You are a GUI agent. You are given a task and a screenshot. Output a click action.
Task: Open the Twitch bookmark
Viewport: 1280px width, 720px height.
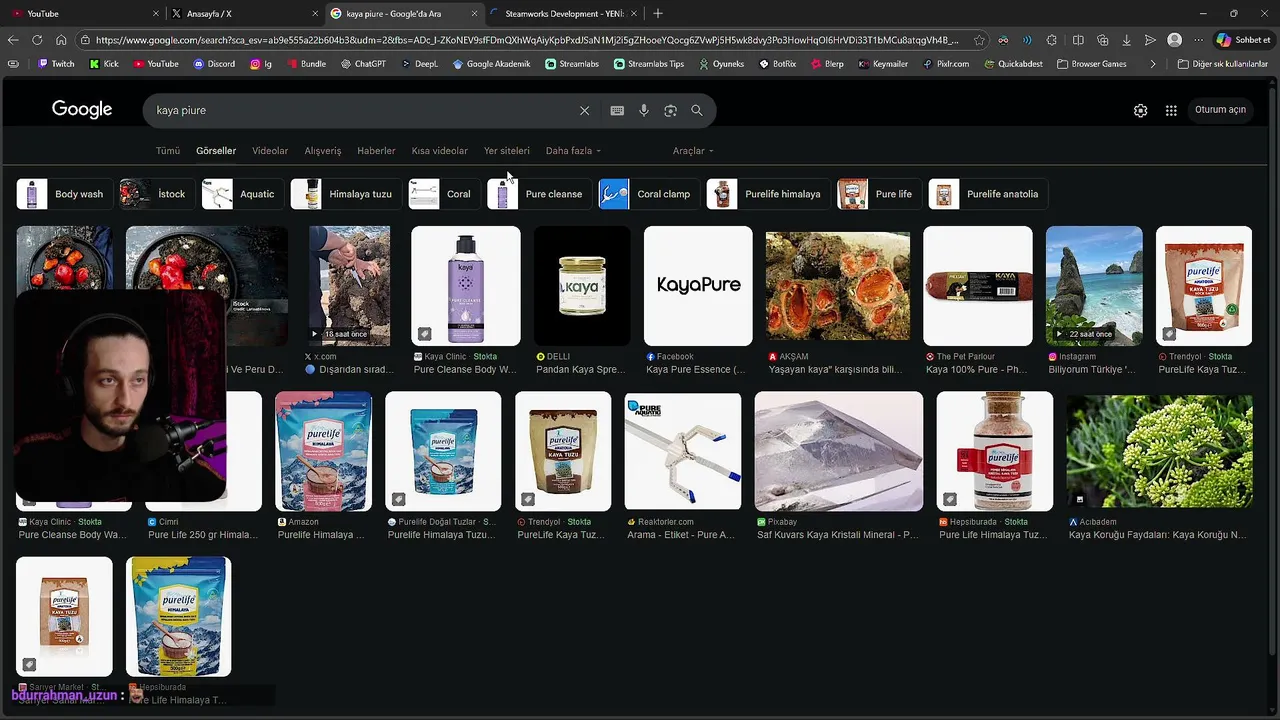[56, 64]
